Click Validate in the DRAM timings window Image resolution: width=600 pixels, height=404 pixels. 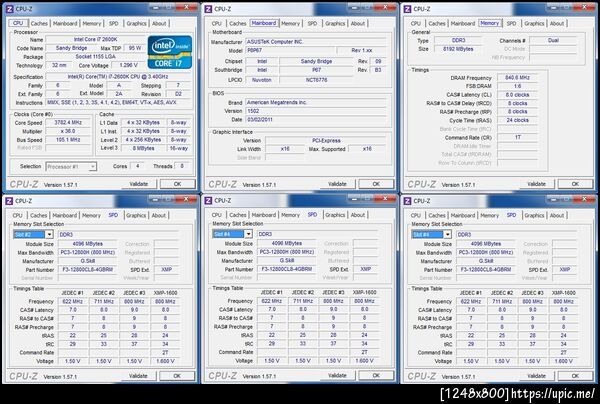coord(536,184)
